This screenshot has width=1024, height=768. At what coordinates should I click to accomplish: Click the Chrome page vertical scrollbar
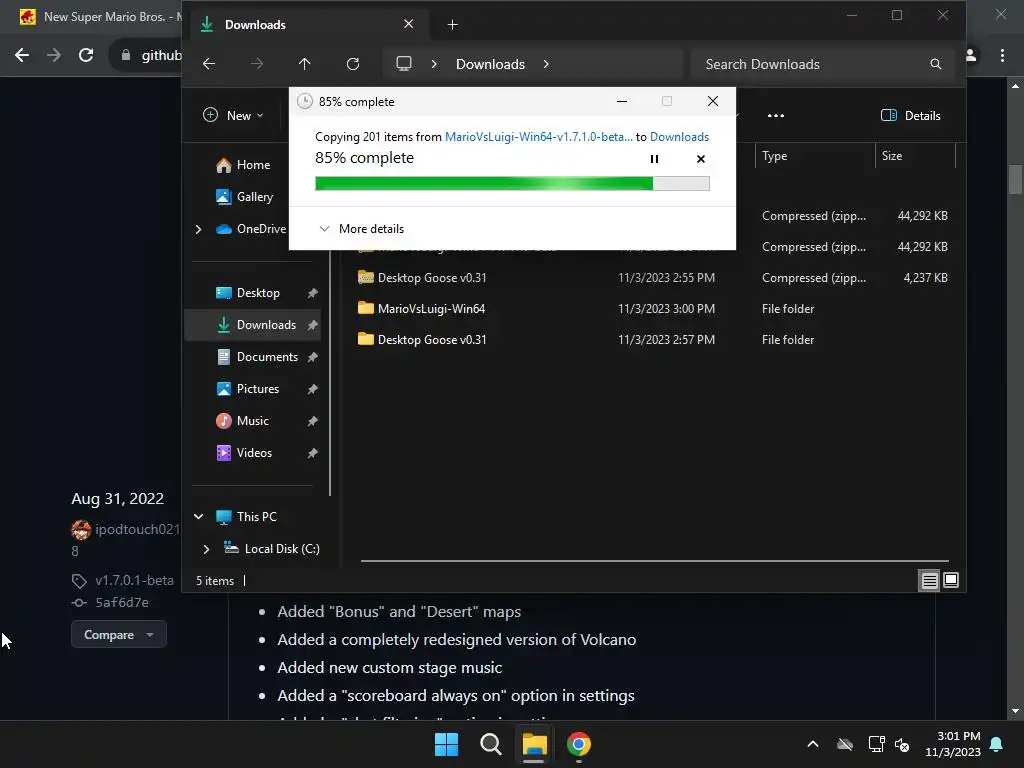coord(1015,180)
